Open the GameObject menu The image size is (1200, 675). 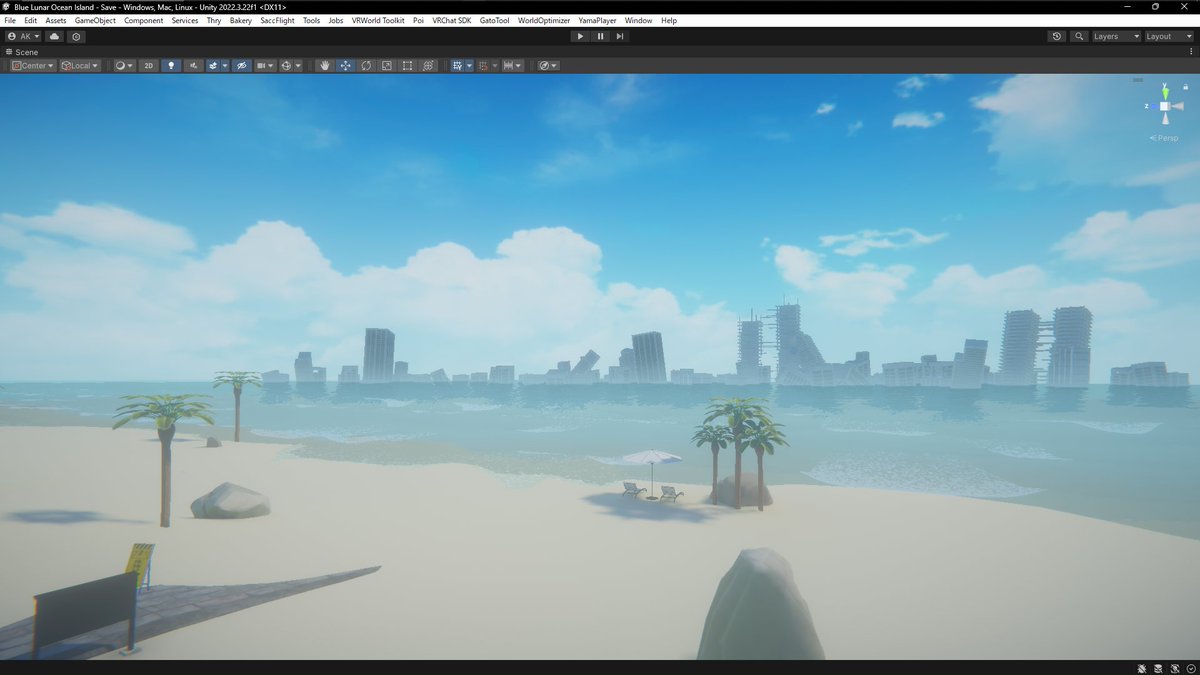[x=95, y=20]
